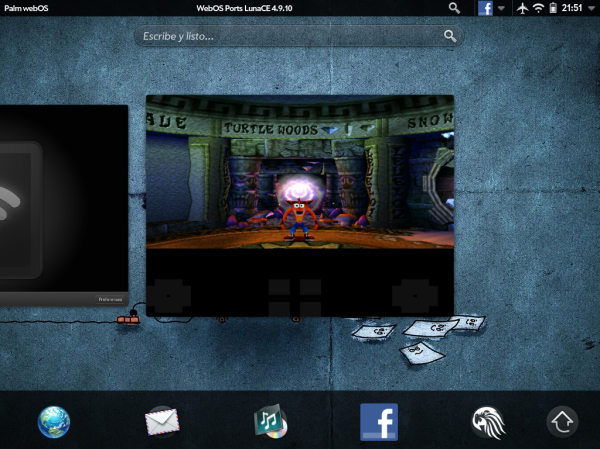Click the magnifier icon in the top status bar
The image size is (600, 449).
pyautogui.click(x=455, y=7)
